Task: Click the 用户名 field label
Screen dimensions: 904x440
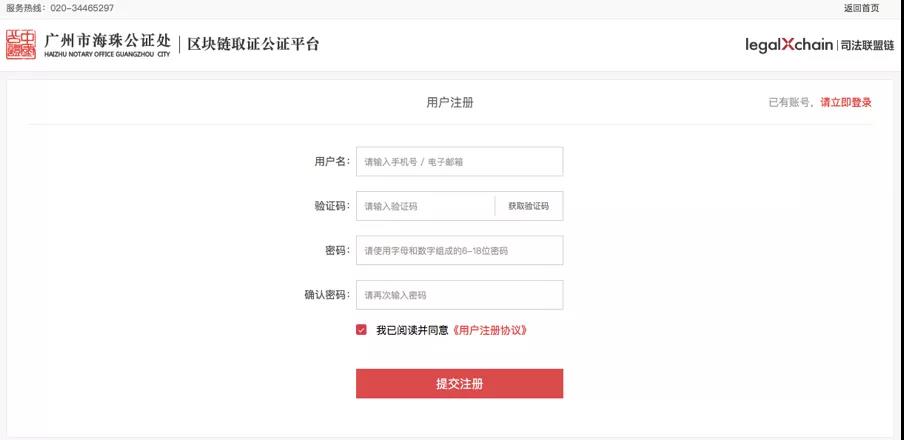Action: 332,161
